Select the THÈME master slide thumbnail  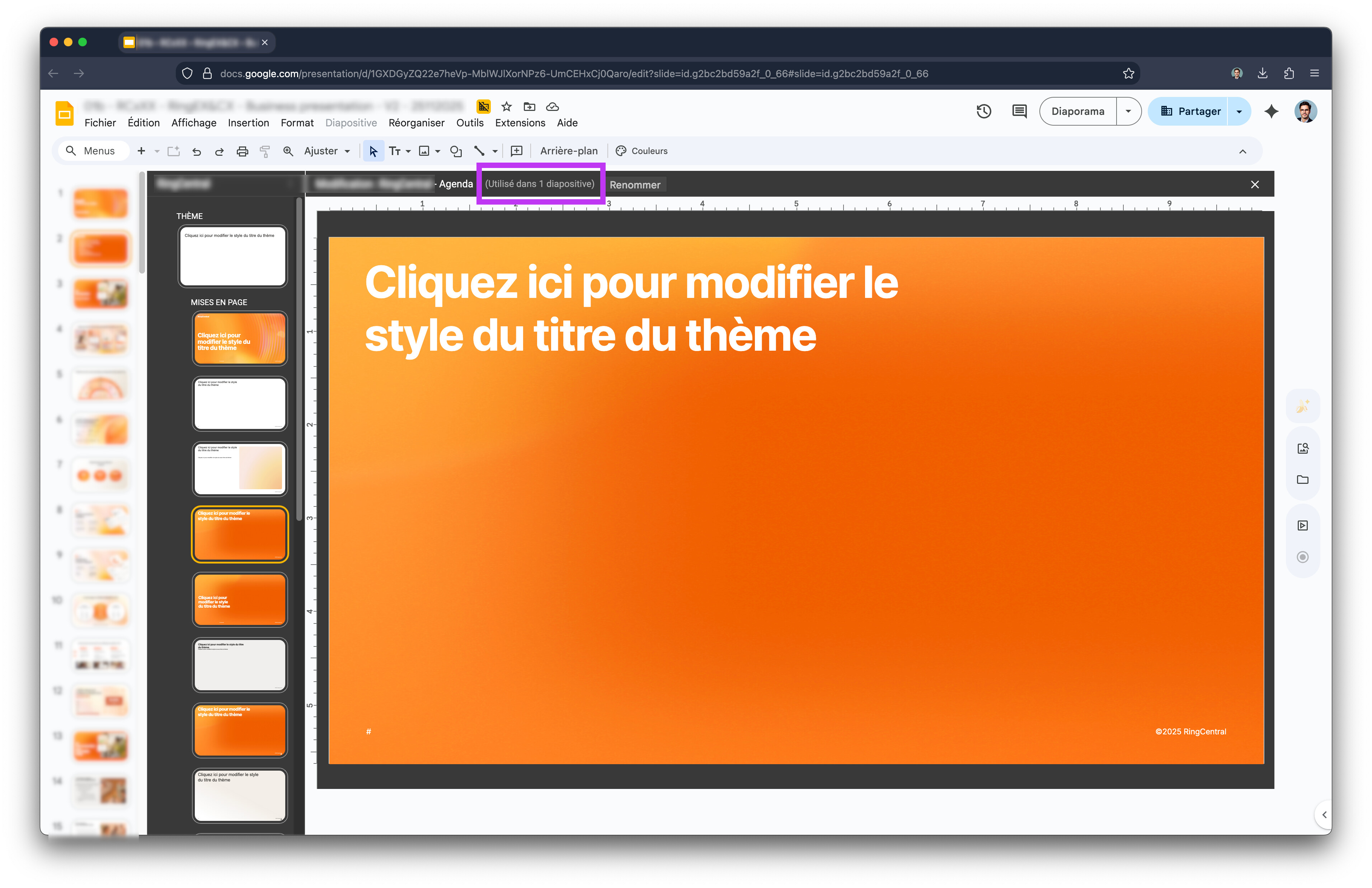pyautogui.click(x=232, y=256)
